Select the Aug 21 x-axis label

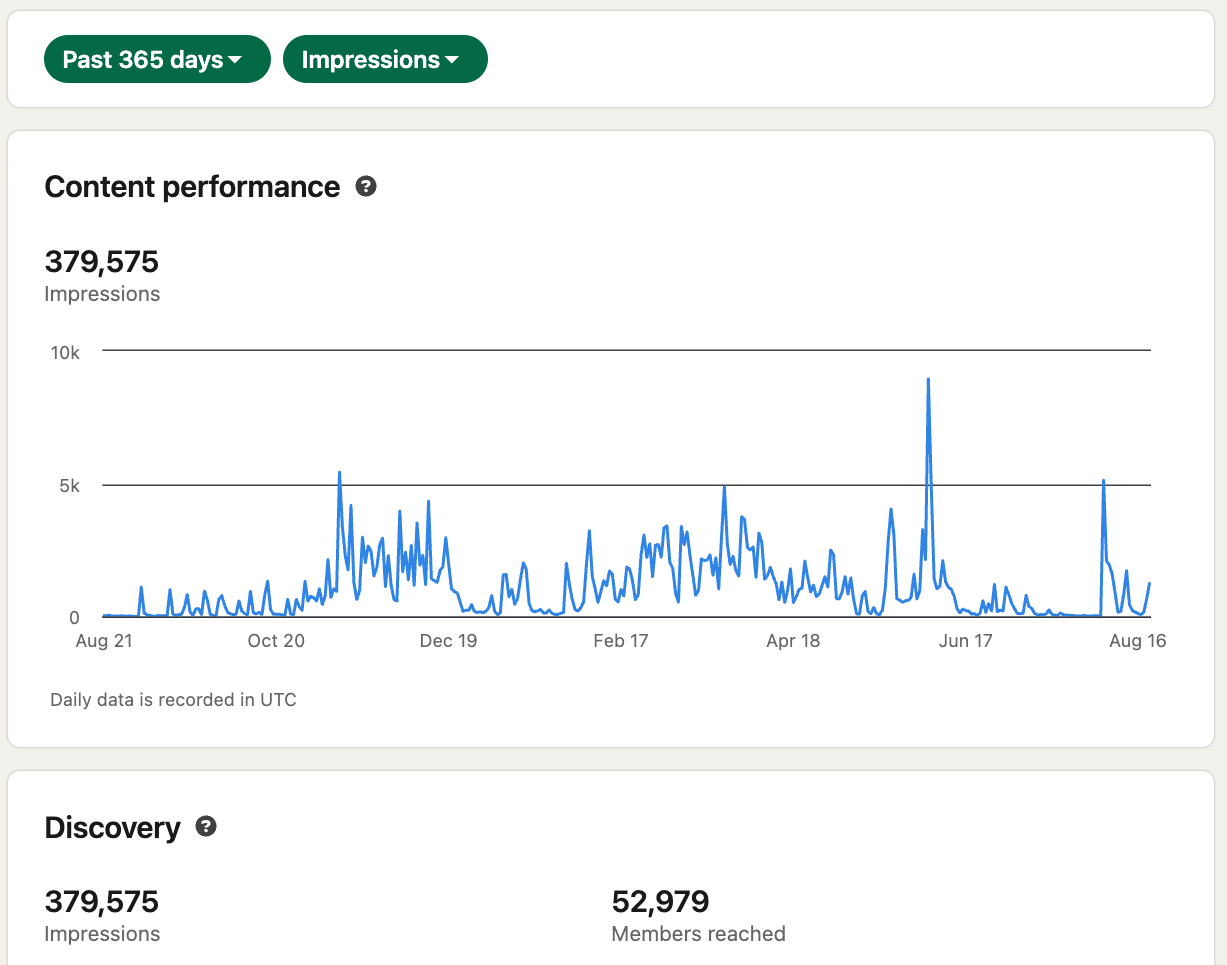click(104, 641)
